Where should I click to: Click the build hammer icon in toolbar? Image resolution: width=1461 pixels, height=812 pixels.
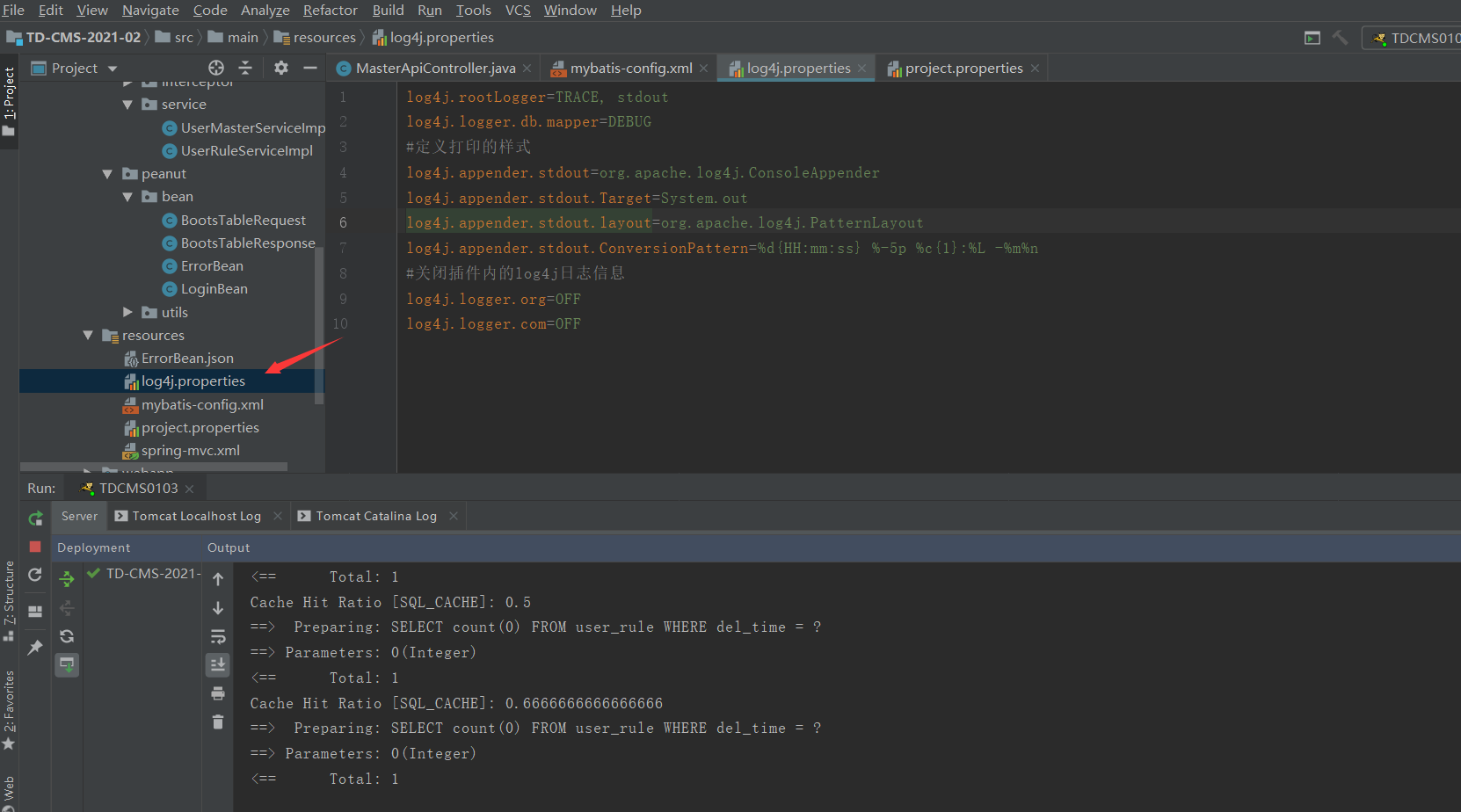(1340, 38)
